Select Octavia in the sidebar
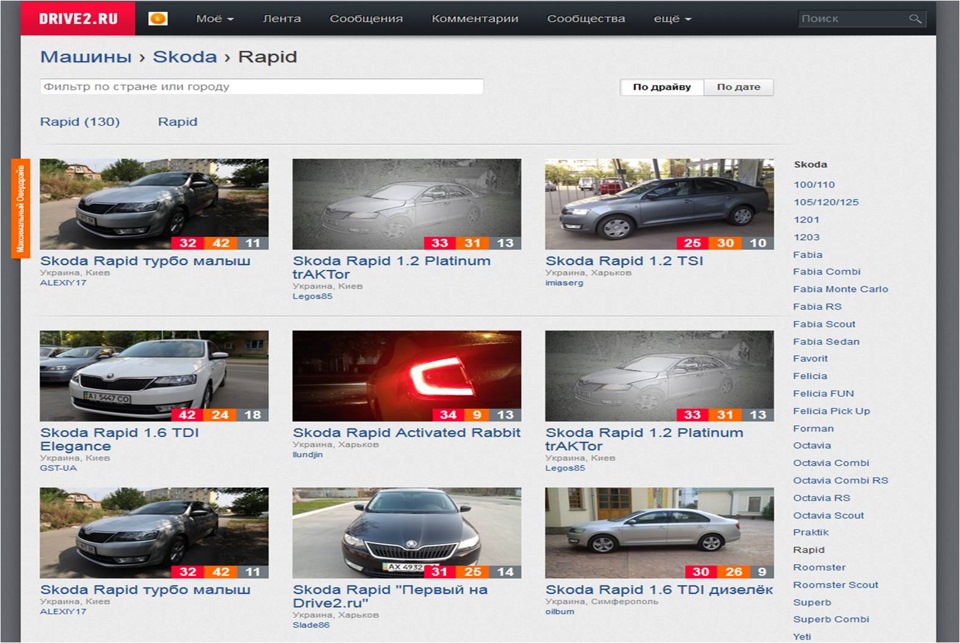960x643 pixels. coord(812,445)
